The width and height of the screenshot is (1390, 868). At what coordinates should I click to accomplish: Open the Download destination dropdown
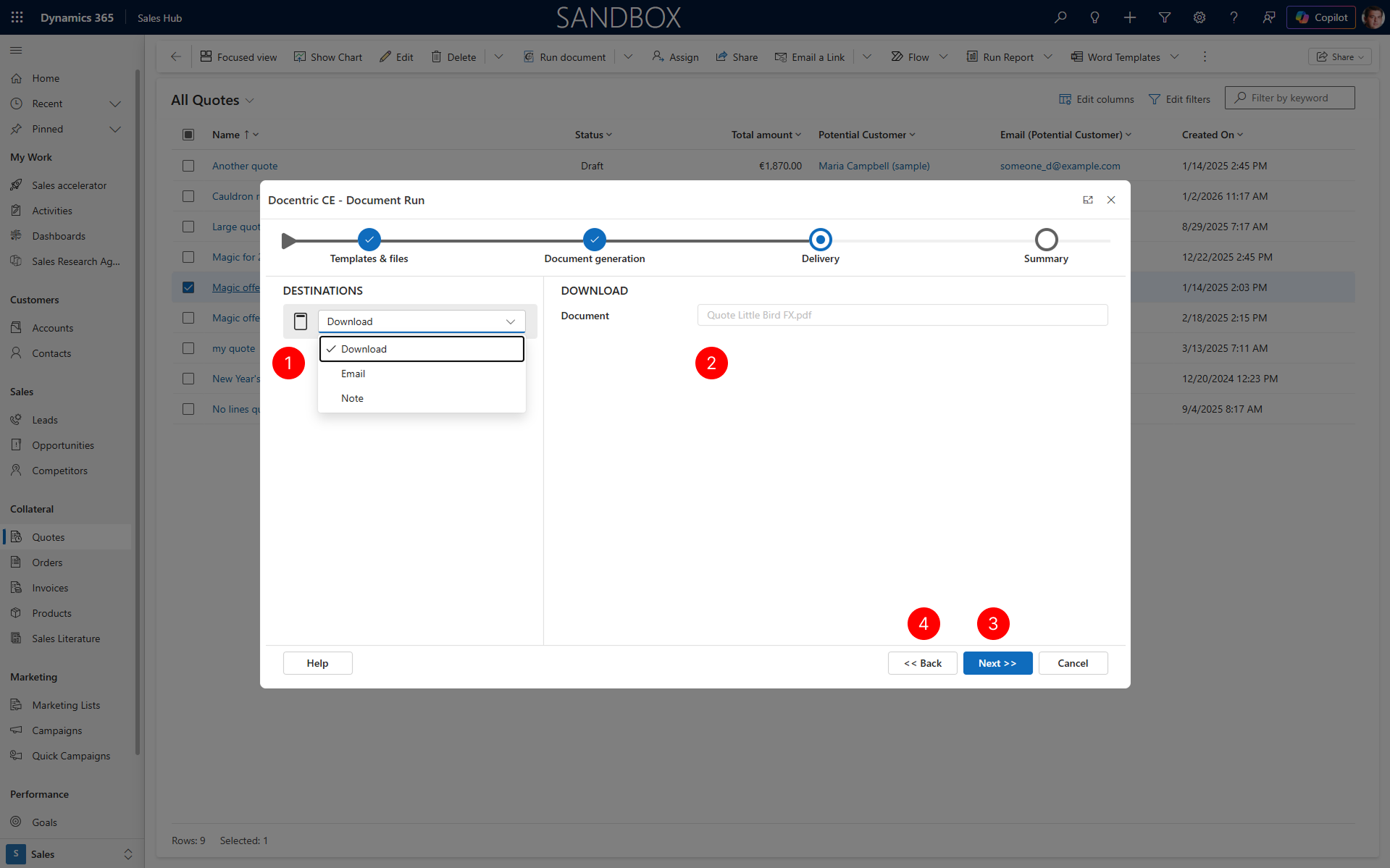422,321
